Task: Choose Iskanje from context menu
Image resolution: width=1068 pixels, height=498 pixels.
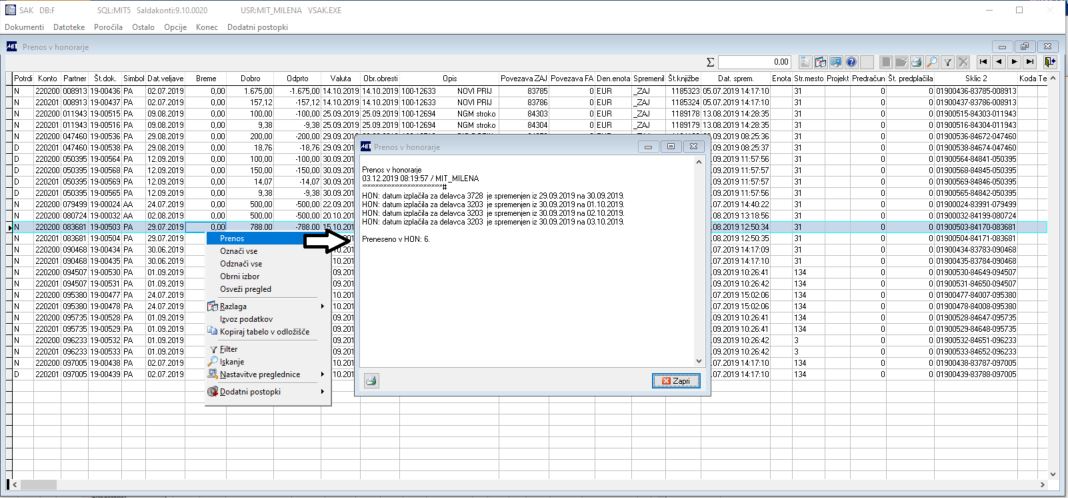Action: pos(268,362)
